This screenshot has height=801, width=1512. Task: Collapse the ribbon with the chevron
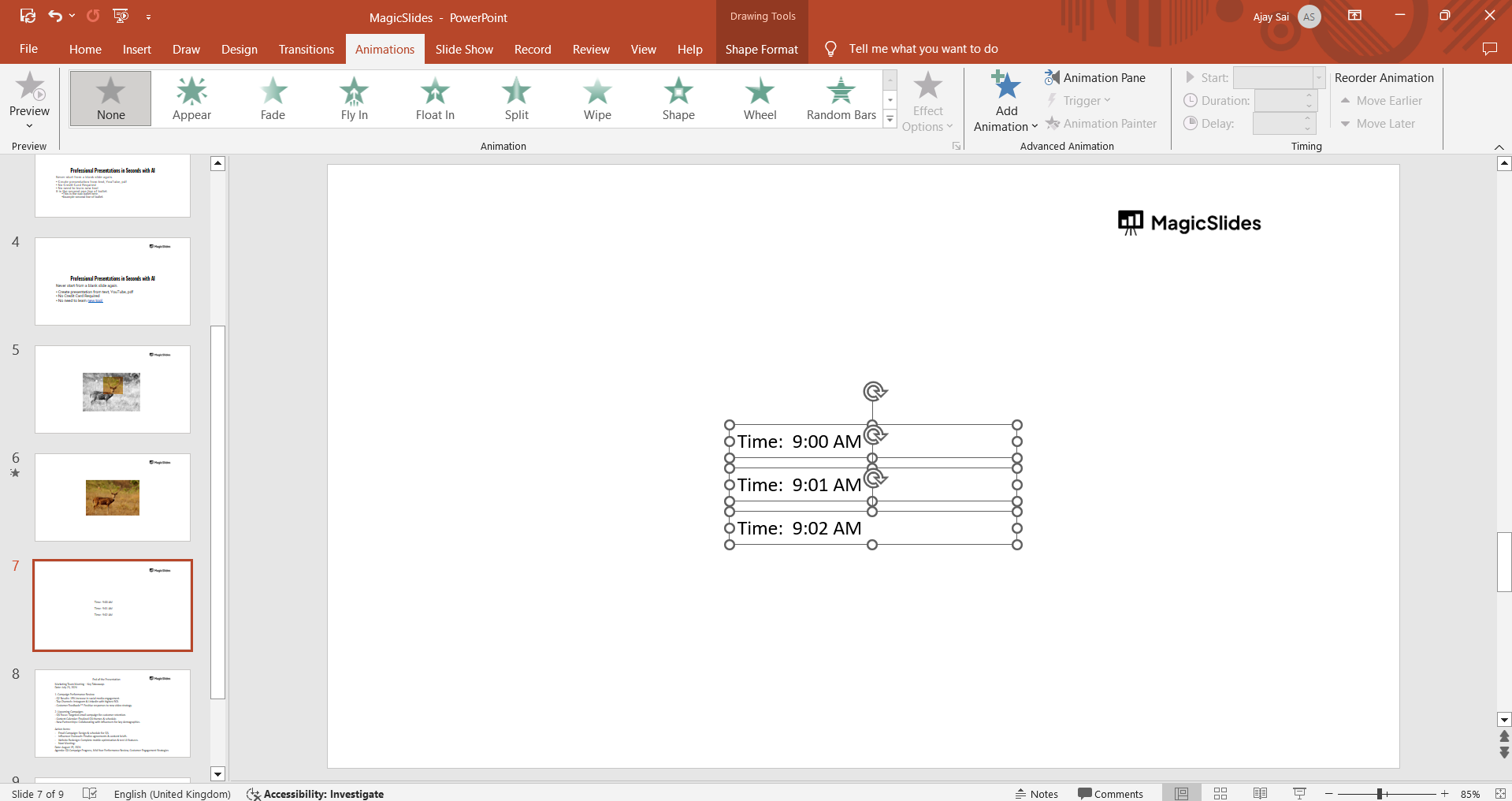click(x=1499, y=147)
